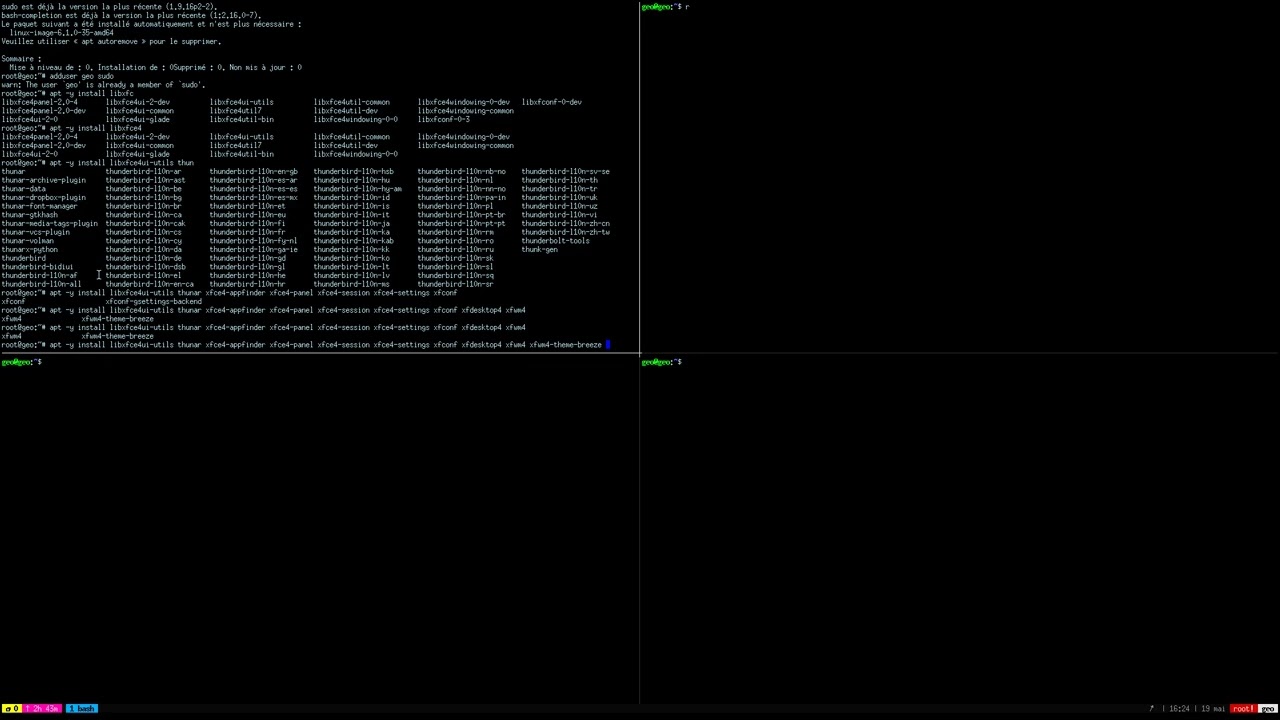Screen dimensions: 1280x720
Task: Click 'thunar-dropbox-plugin' completion entry
Action: click(x=43, y=198)
